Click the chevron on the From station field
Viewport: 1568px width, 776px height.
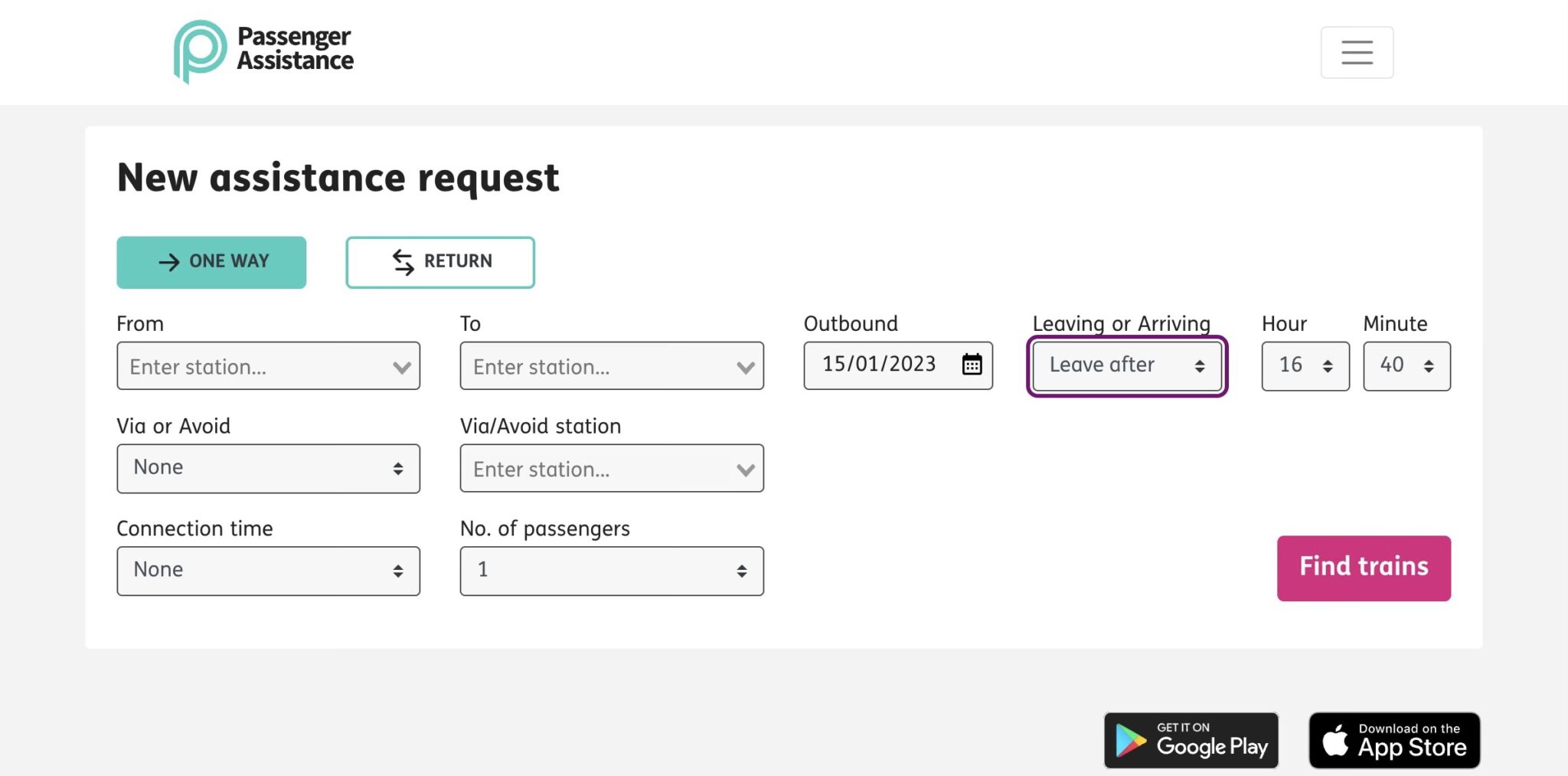point(402,367)
